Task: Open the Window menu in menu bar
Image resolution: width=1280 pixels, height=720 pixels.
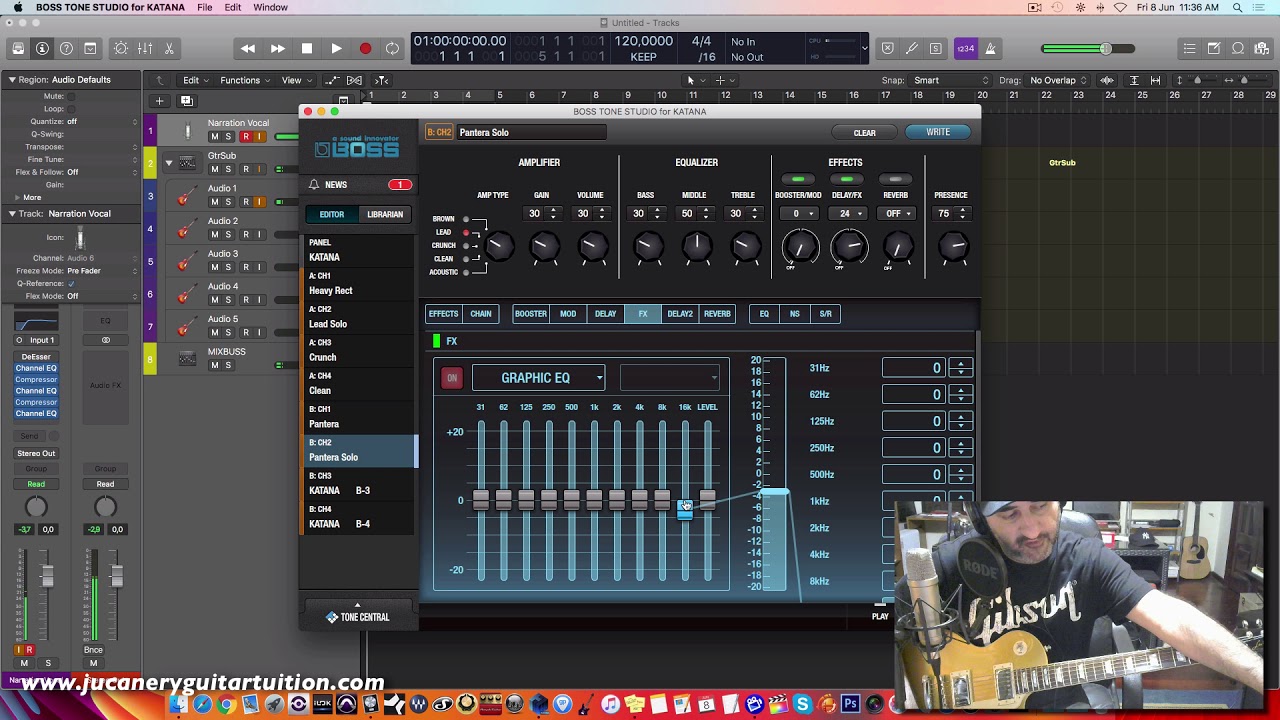Action: tap(270, 7)
